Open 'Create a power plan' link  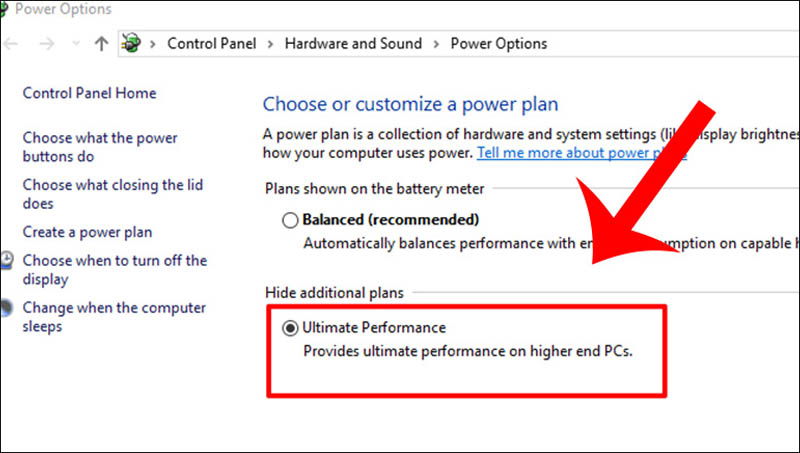[87, 232]
